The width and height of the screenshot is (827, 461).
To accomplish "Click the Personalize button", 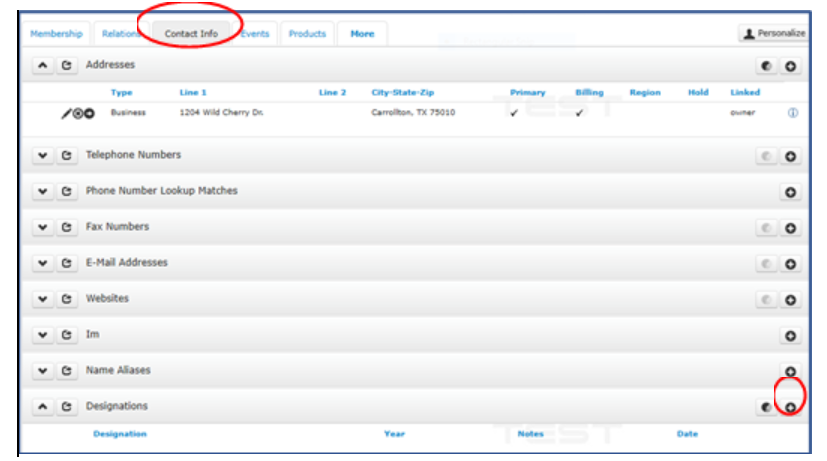I will tap(773, 34).
